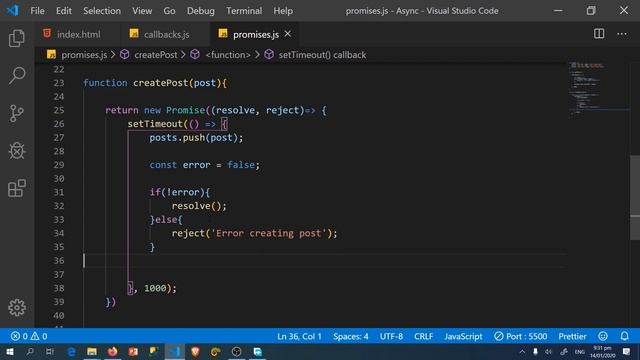
Task: Open Task View on the taskbar
Action: [x=50, y=352]
